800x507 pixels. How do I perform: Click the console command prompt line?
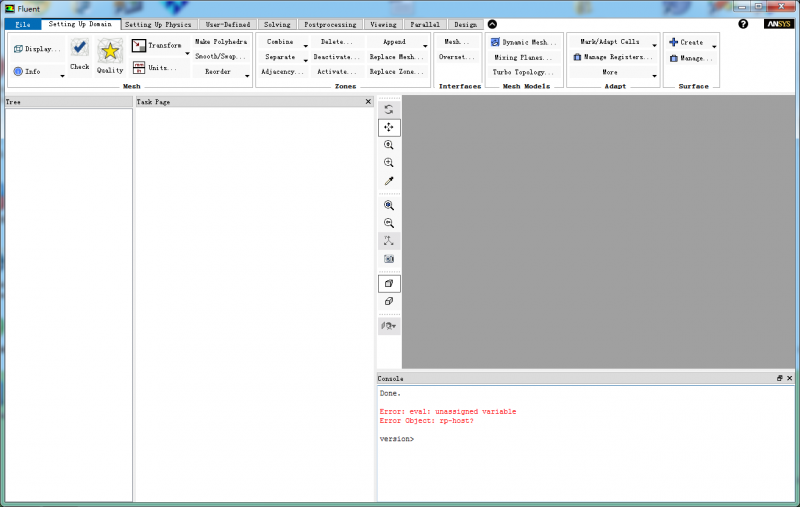click(x=397, y=439)
